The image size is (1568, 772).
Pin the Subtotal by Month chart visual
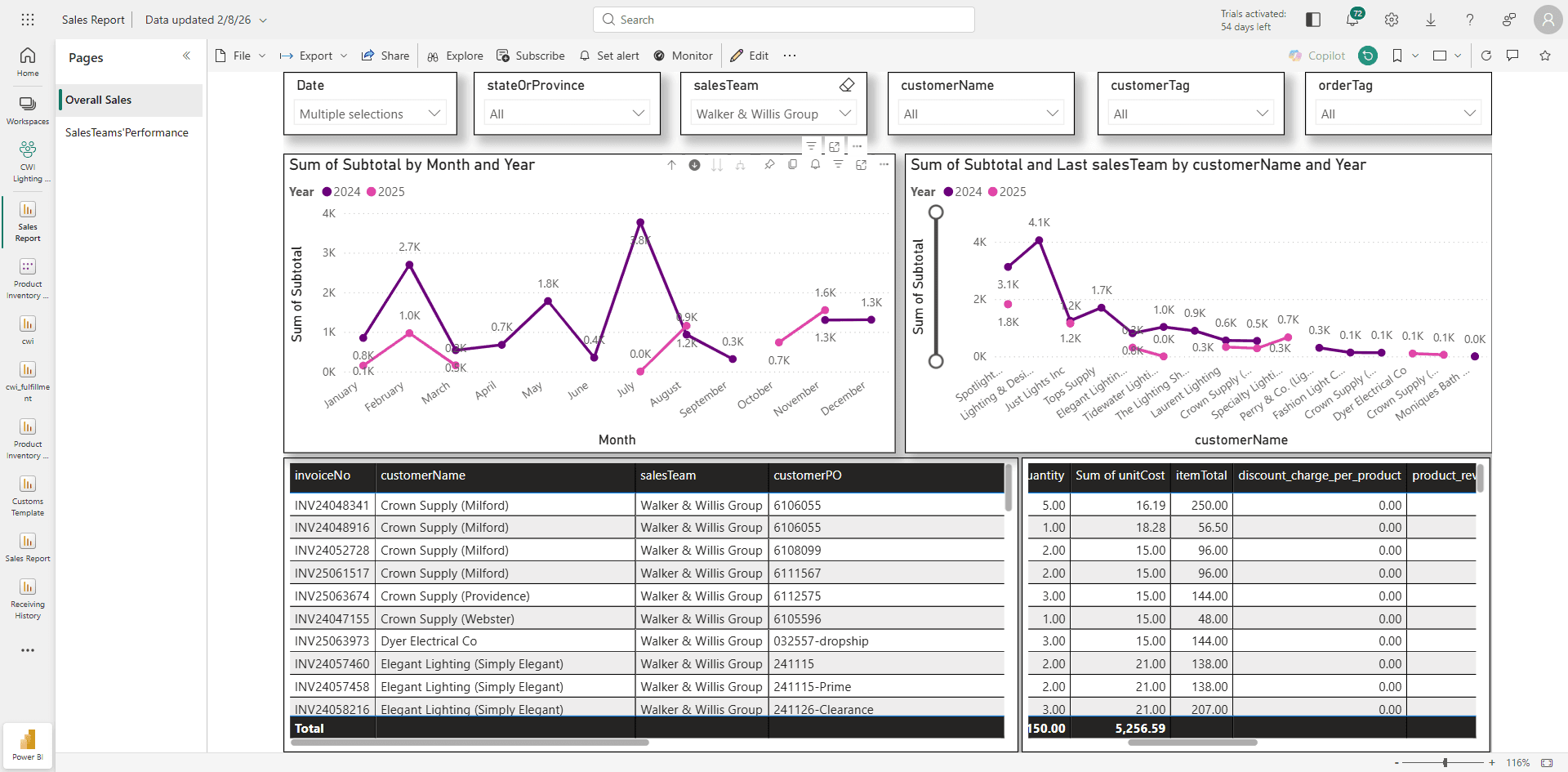769,165
